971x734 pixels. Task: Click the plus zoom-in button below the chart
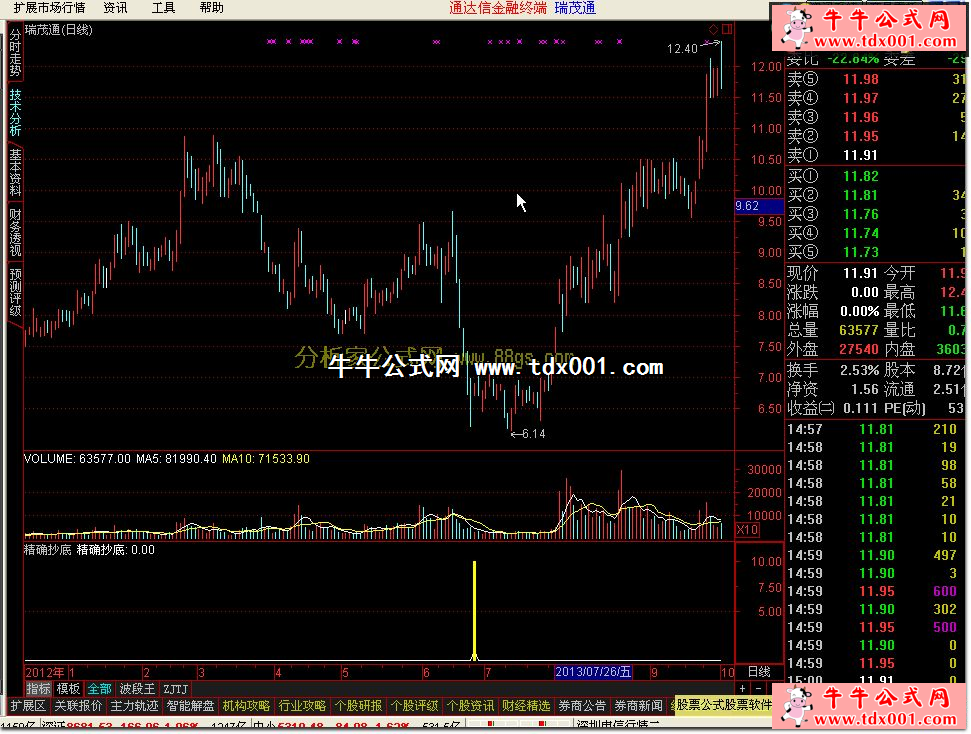742,689
